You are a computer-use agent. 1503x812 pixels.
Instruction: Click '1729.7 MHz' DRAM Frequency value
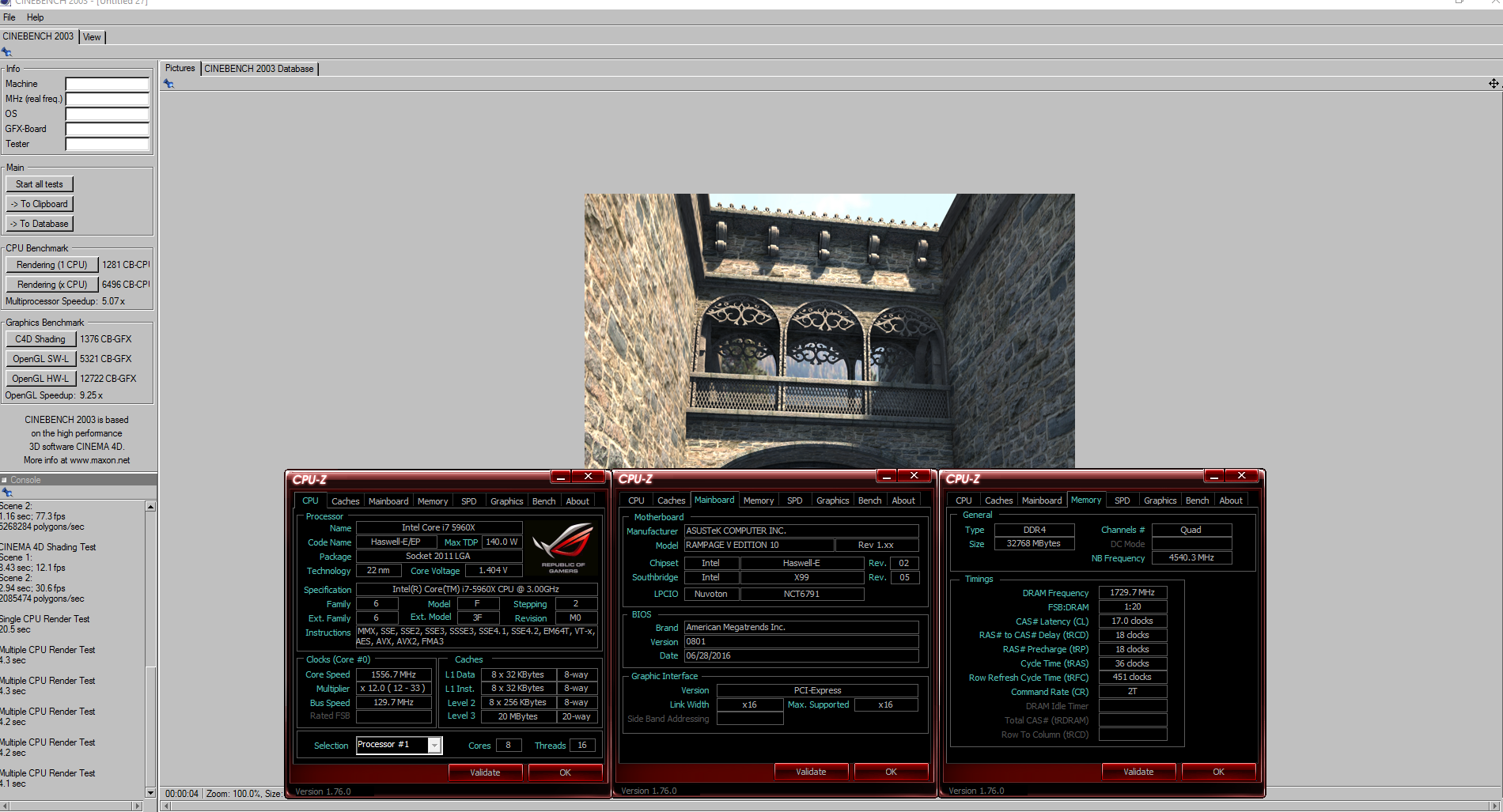pyautogui.click(x=1132, y=592)
